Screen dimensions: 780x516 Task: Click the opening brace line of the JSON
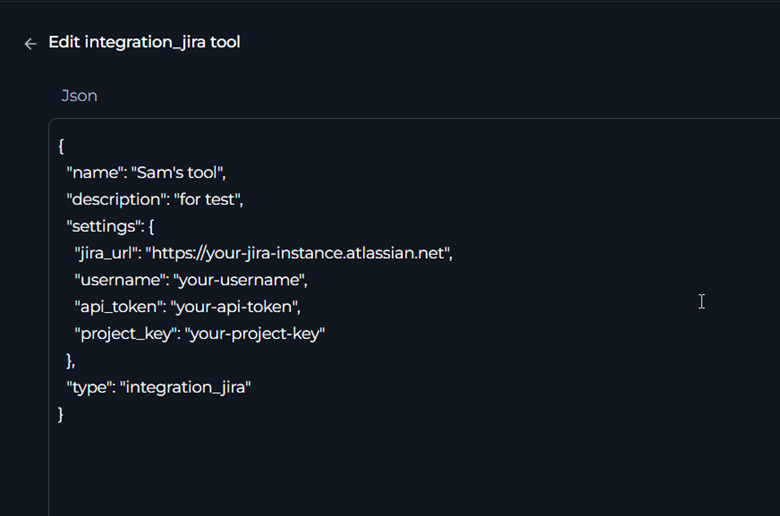(x=61, y=146)
